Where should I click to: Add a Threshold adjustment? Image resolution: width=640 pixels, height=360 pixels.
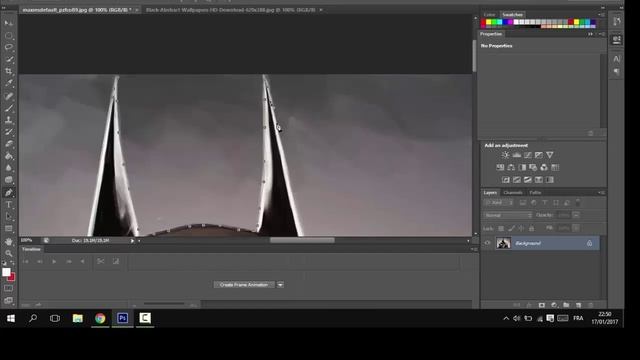[528, 180]
